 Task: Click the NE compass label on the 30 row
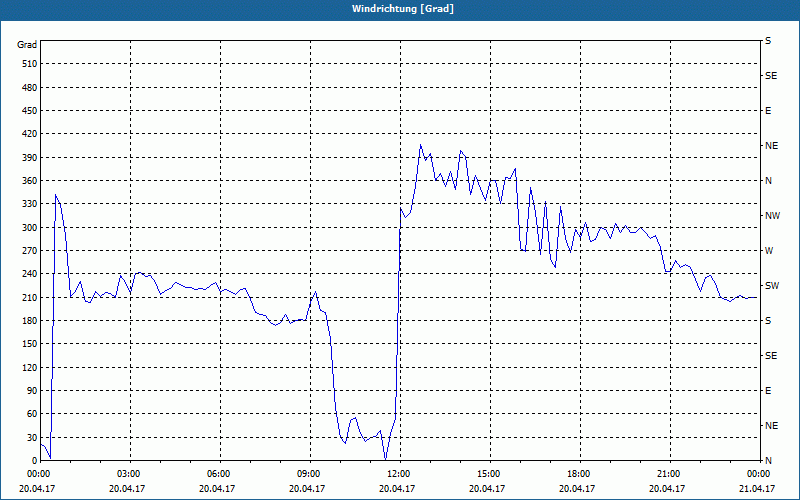coord(771,426)
